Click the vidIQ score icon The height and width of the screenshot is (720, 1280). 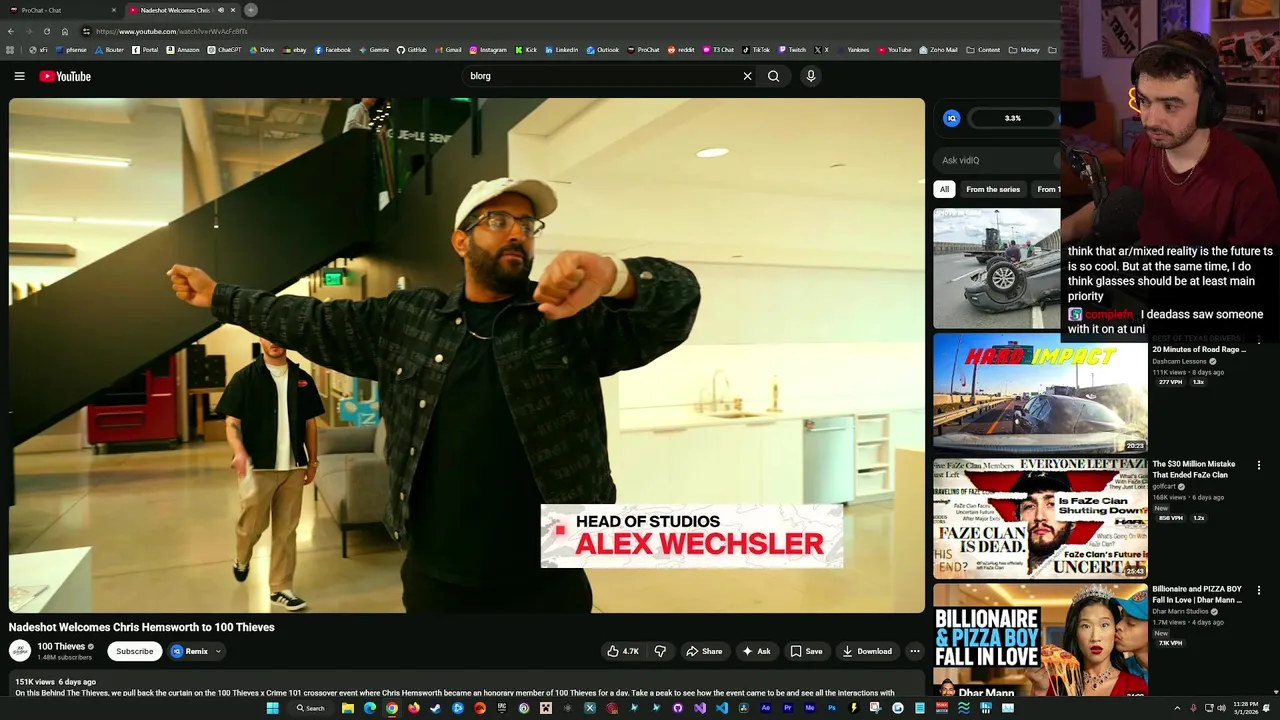pyautogui.click(x=952, y=118)
